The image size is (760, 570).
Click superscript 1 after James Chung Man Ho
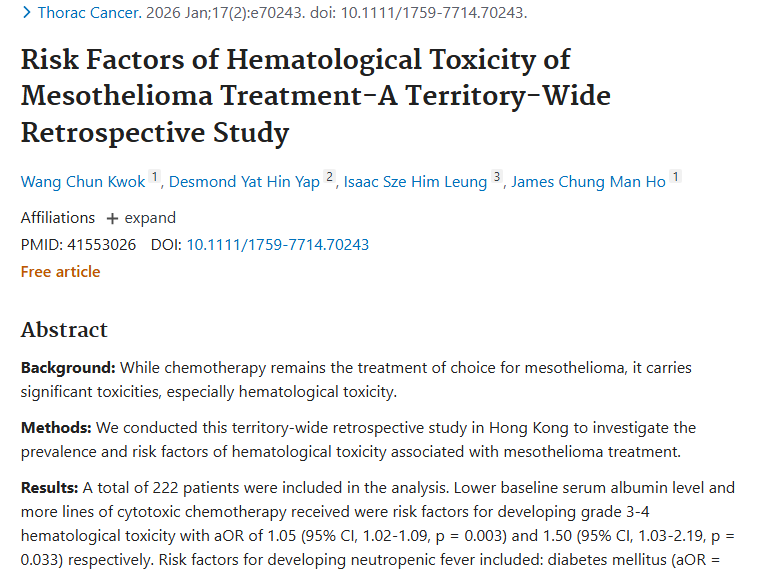(675, 178)
